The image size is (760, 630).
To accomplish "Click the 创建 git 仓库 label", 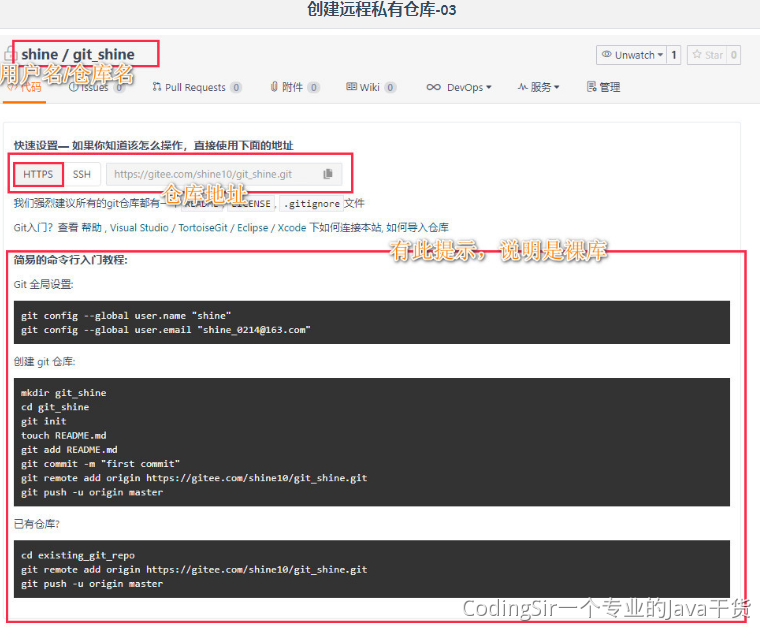I will pyautogui.click(x=45, y=362).
